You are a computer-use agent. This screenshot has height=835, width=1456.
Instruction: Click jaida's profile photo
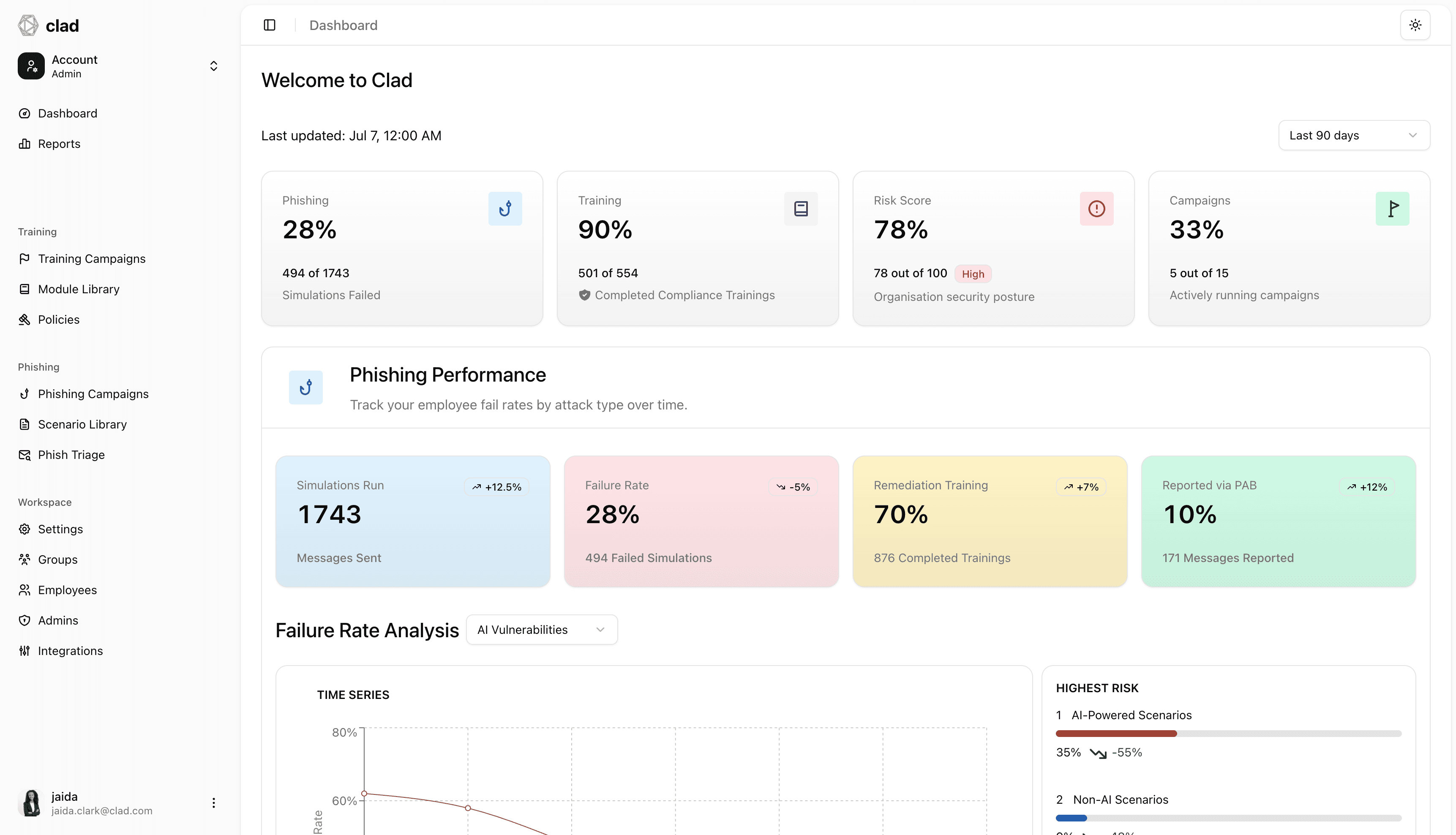(31, 803)
